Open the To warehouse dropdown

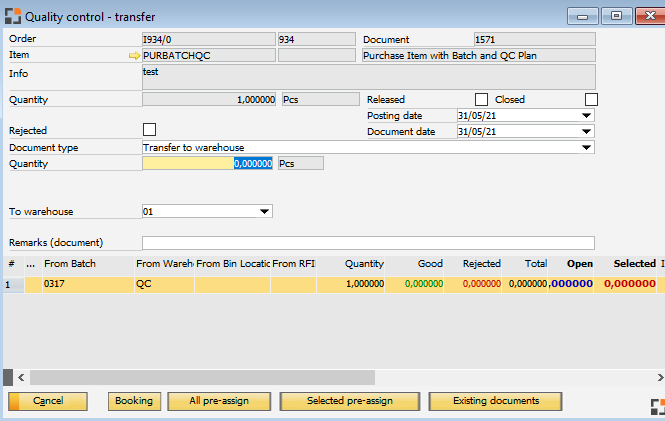264,212
